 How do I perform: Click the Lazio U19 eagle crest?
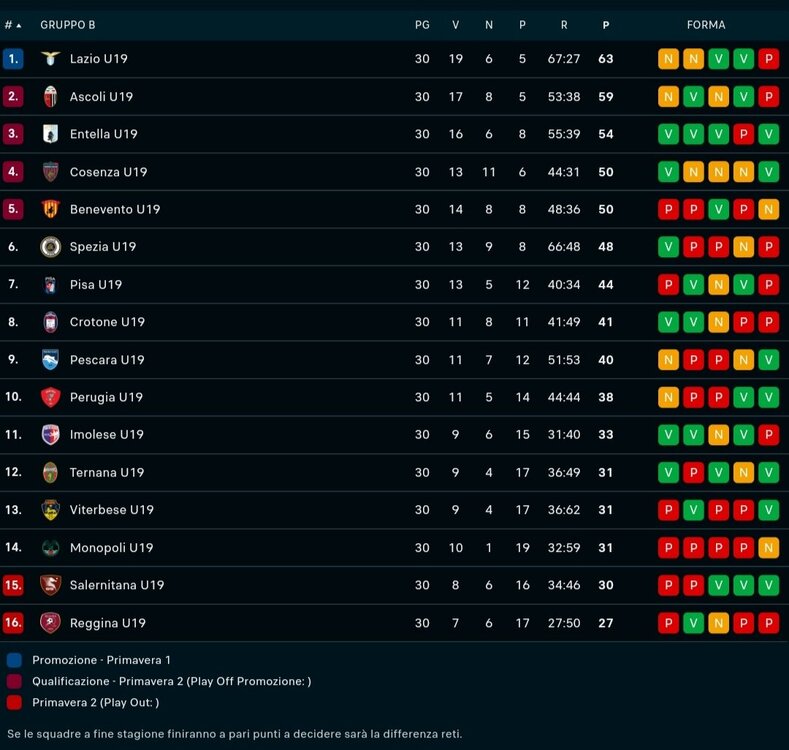50,58
